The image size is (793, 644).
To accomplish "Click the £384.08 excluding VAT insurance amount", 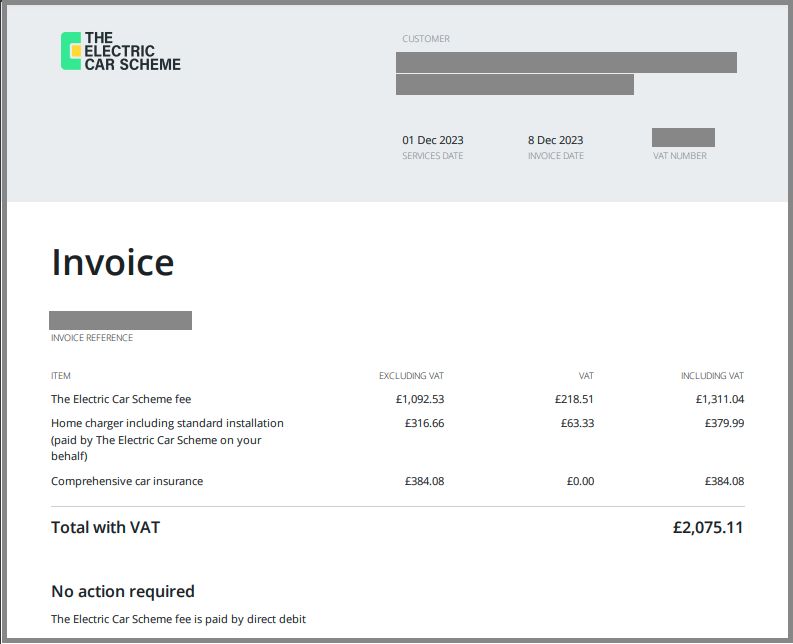I will (424, 481).
